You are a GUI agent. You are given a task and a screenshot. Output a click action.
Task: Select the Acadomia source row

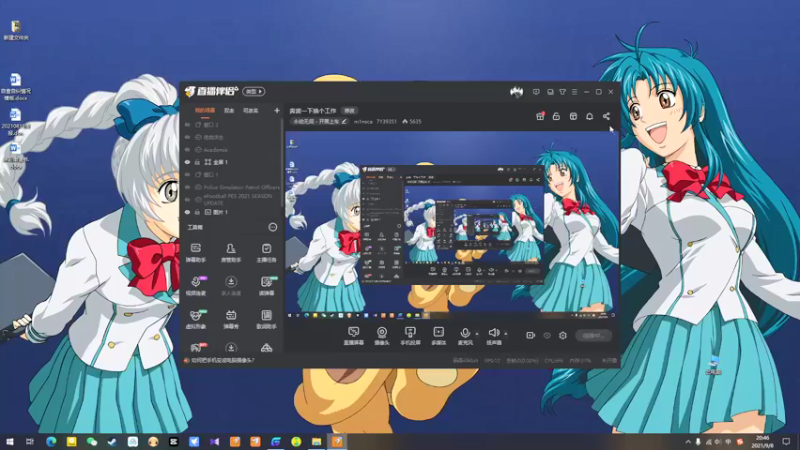pos(232,150)
